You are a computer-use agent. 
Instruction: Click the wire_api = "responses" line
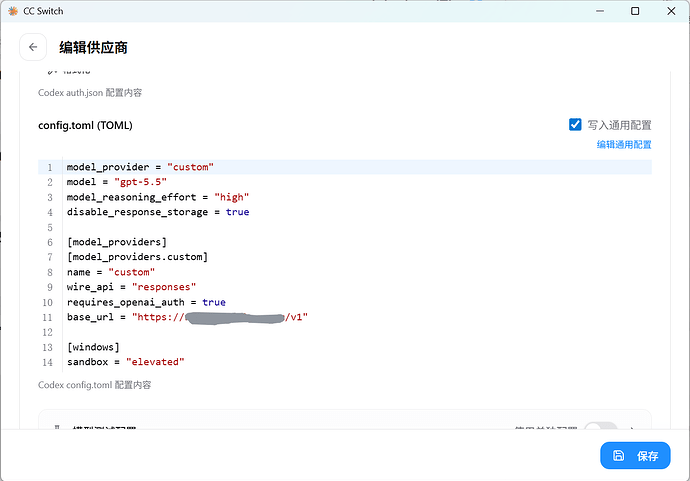pos(131,287)
